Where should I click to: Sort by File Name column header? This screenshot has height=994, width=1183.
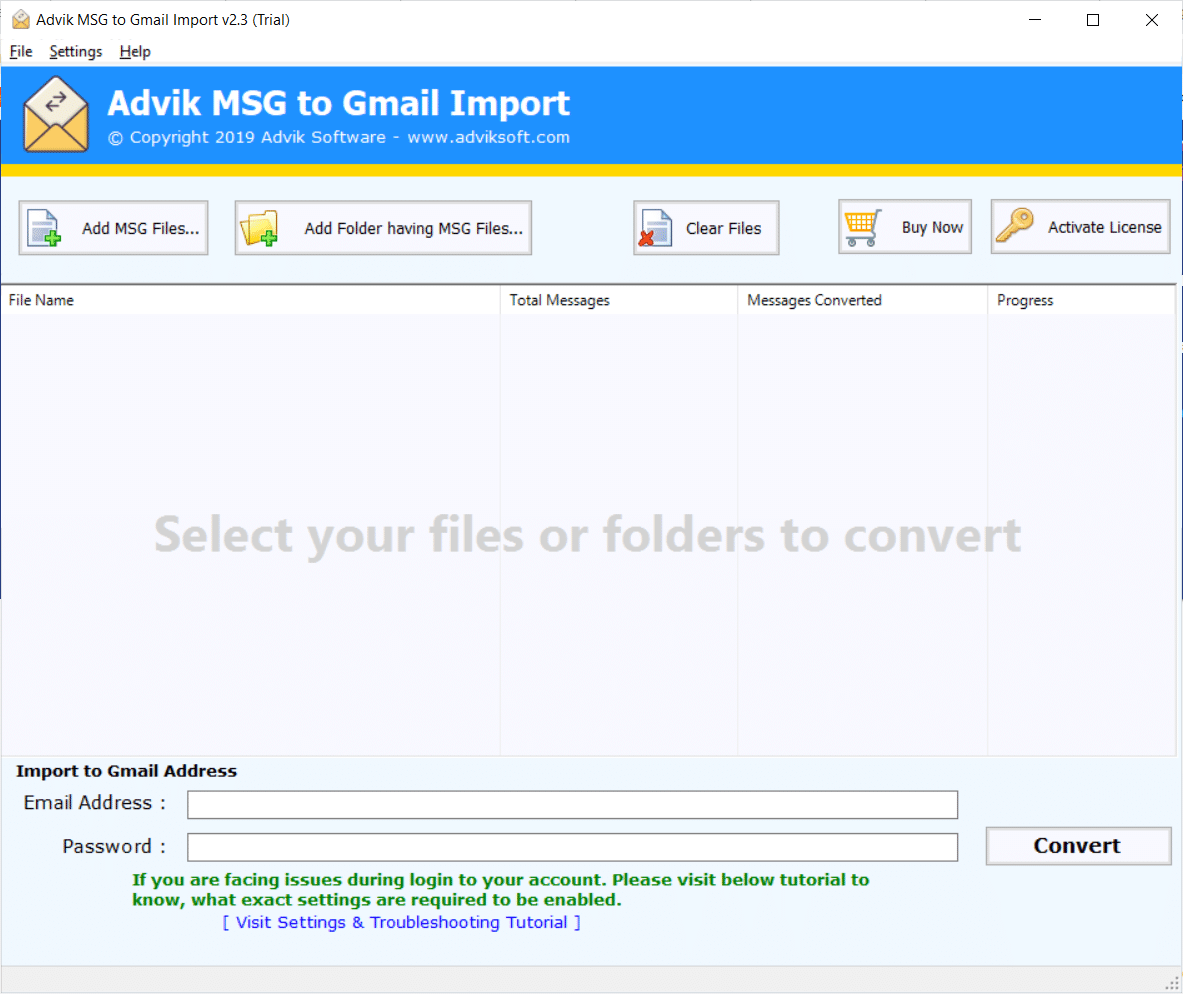pos(250,300)
